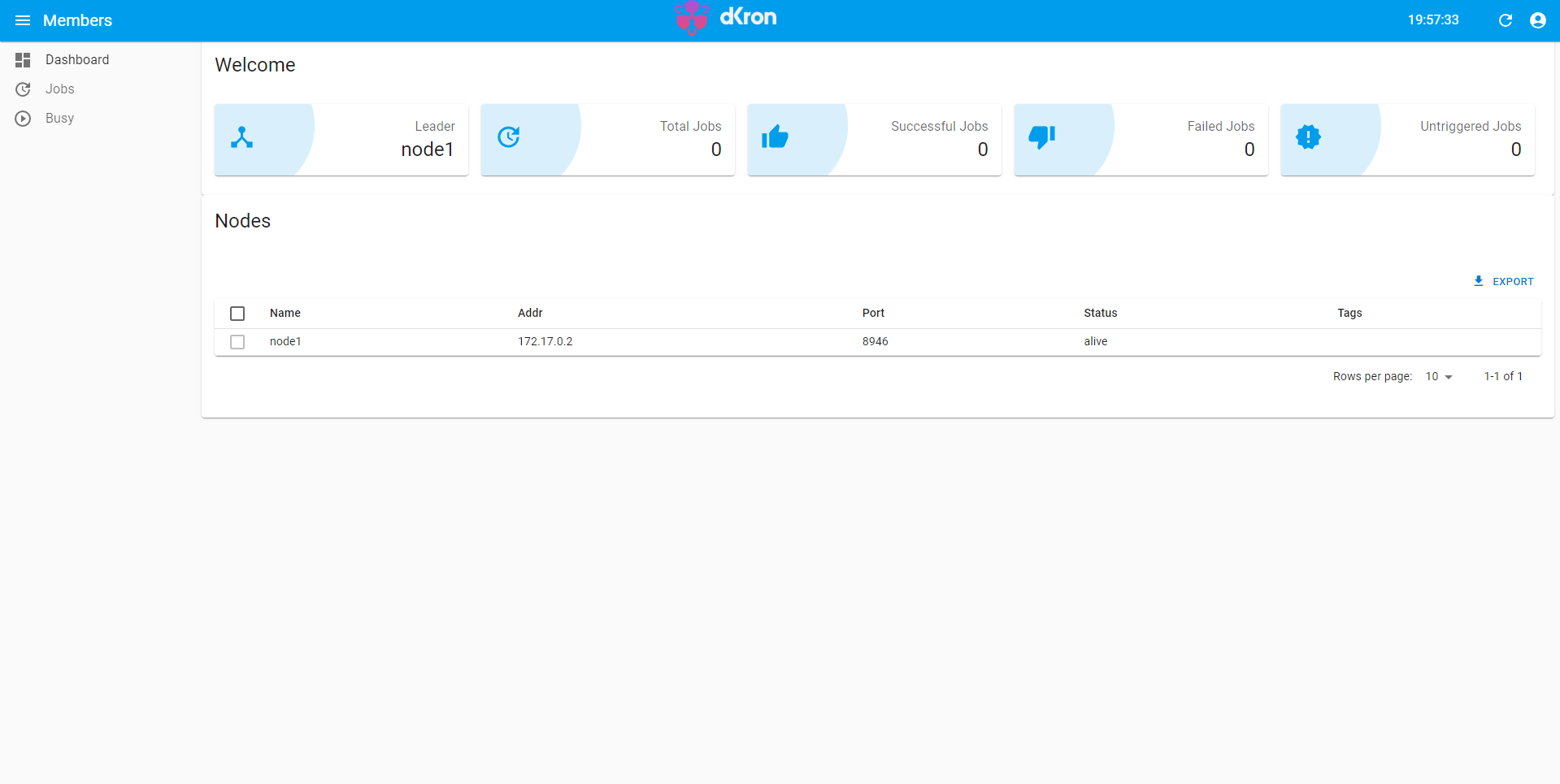This screenshot has width=1560, height=784.
Task: Click the Jobs clock icon in the sidebar
Action: (x=23, y=89)
